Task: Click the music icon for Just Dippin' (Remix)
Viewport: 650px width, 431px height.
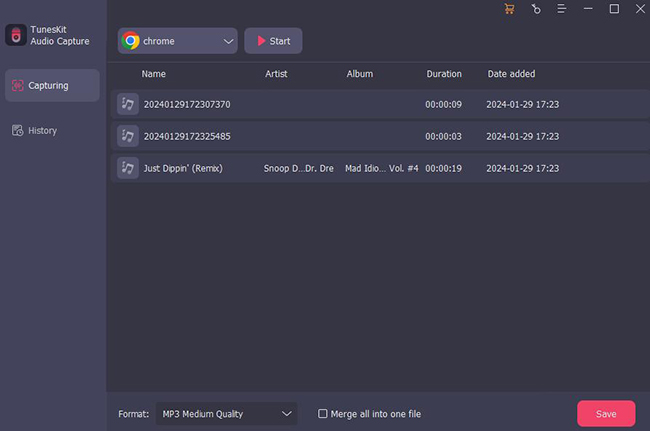Action: [x=128, y=168]
